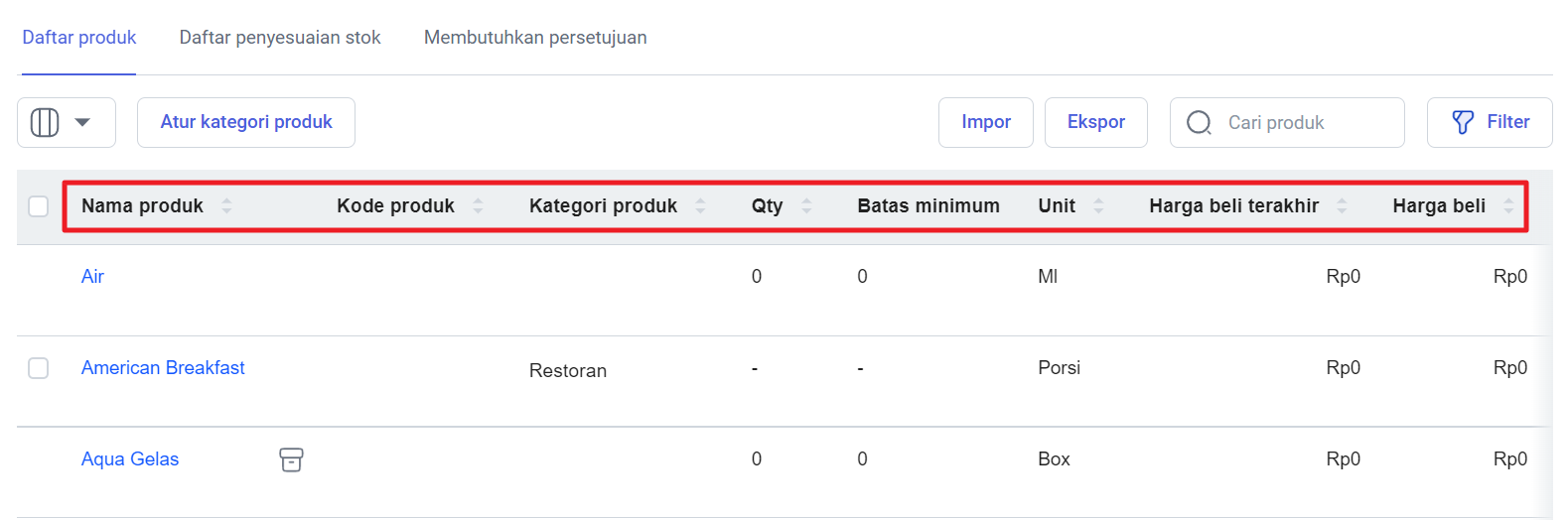
Task: Tick the American Breakfast row checkbox
Action: [x=39, y=368]
